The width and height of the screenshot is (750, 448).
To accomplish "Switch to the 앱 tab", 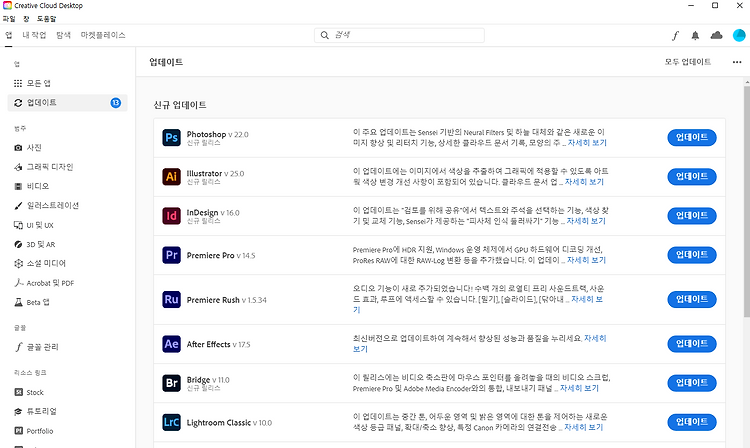I will pos(9,35).
